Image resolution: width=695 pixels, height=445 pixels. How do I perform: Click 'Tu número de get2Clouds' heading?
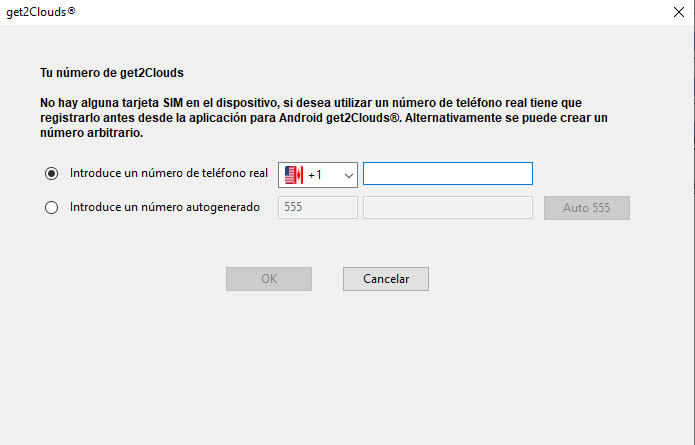coord(112,73)
